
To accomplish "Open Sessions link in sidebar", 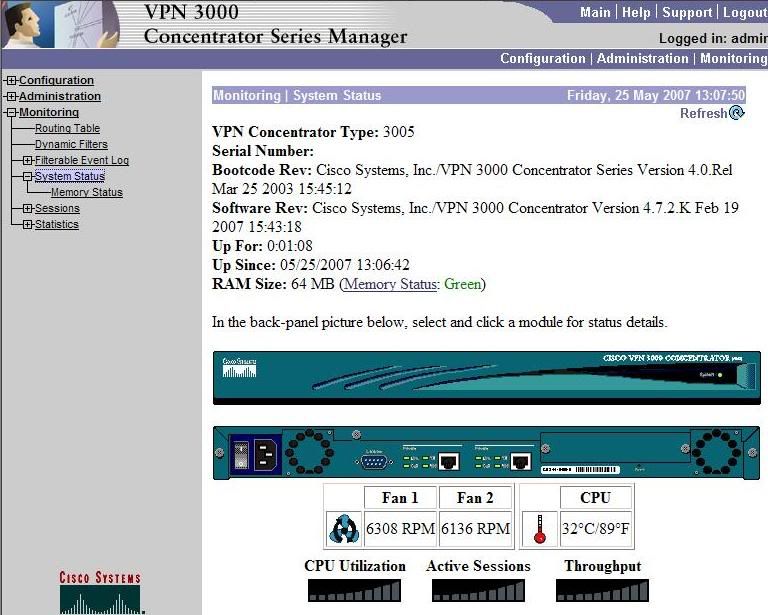I will pyautogui.click(x=57, y=209).
